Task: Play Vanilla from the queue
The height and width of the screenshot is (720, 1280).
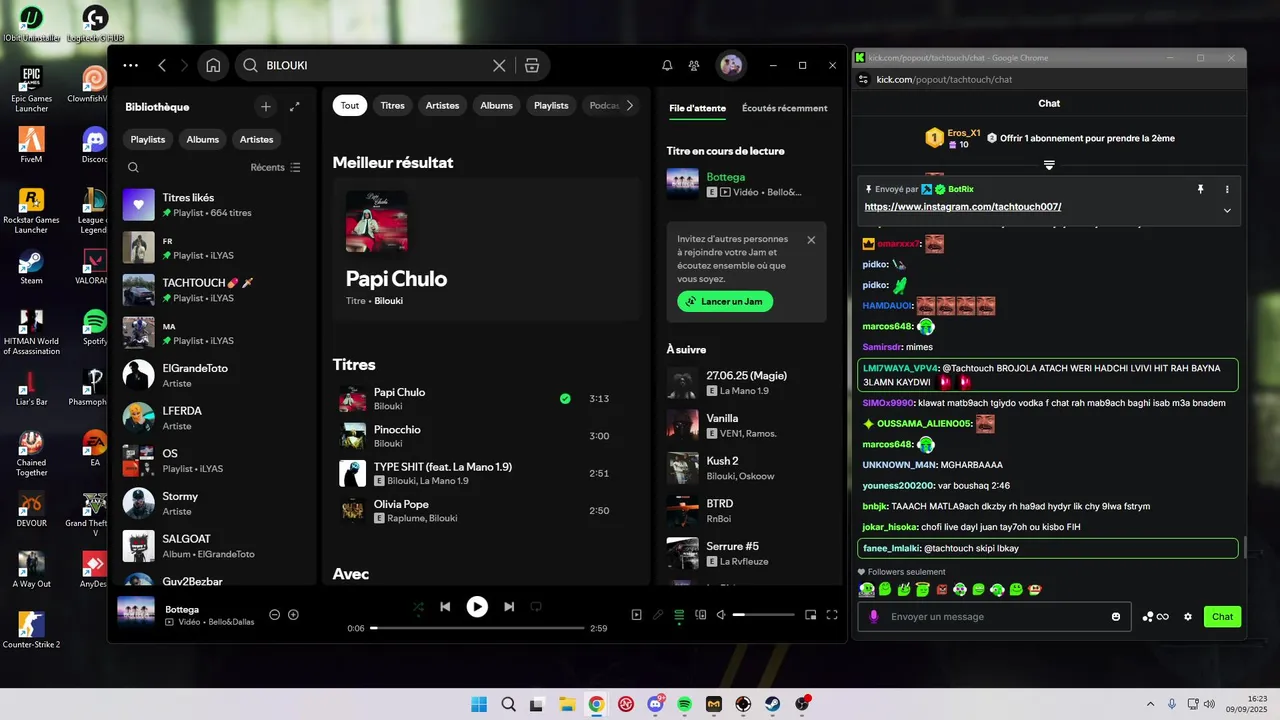Action: click(x=747, y=425)
